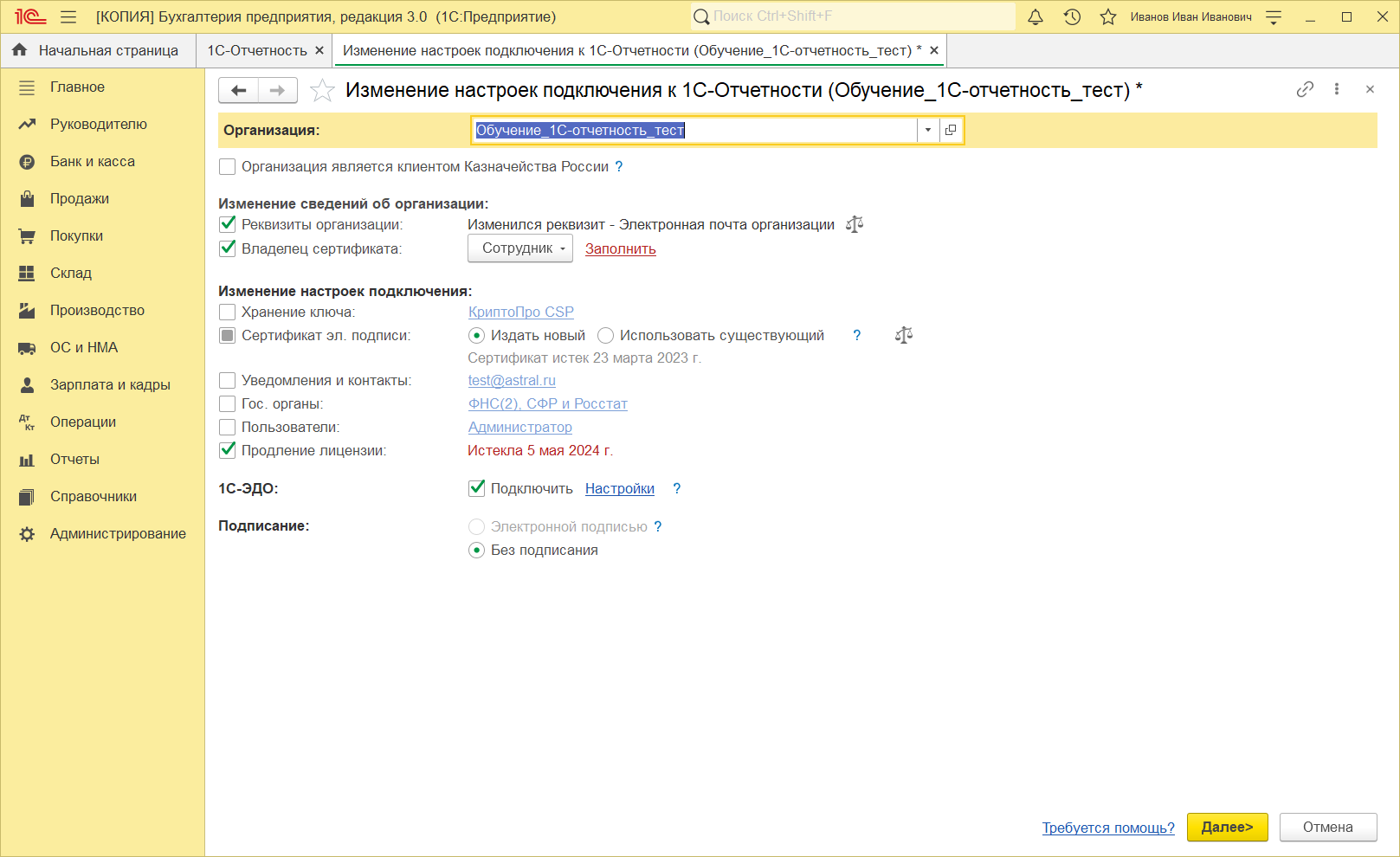1400x857 pixels.
Task: Toggle Казначейства России client checkbox
Action: pos(228,166)
